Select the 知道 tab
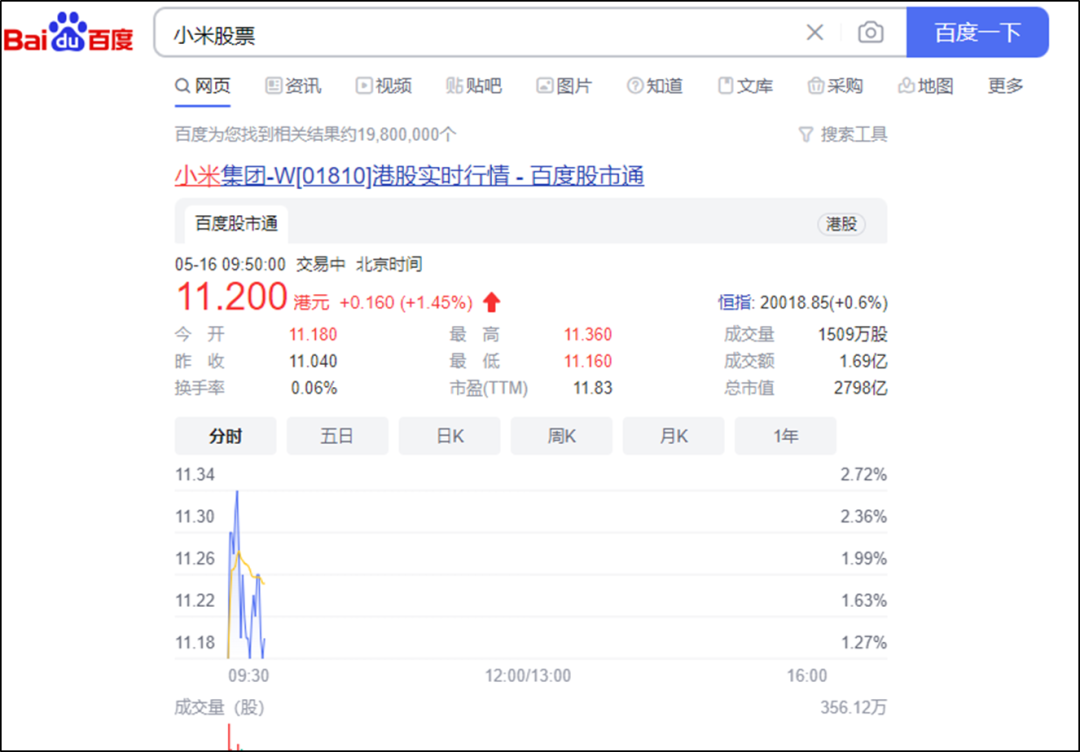The height and width of the screenshot is (752, 1080). pos(655,86)
